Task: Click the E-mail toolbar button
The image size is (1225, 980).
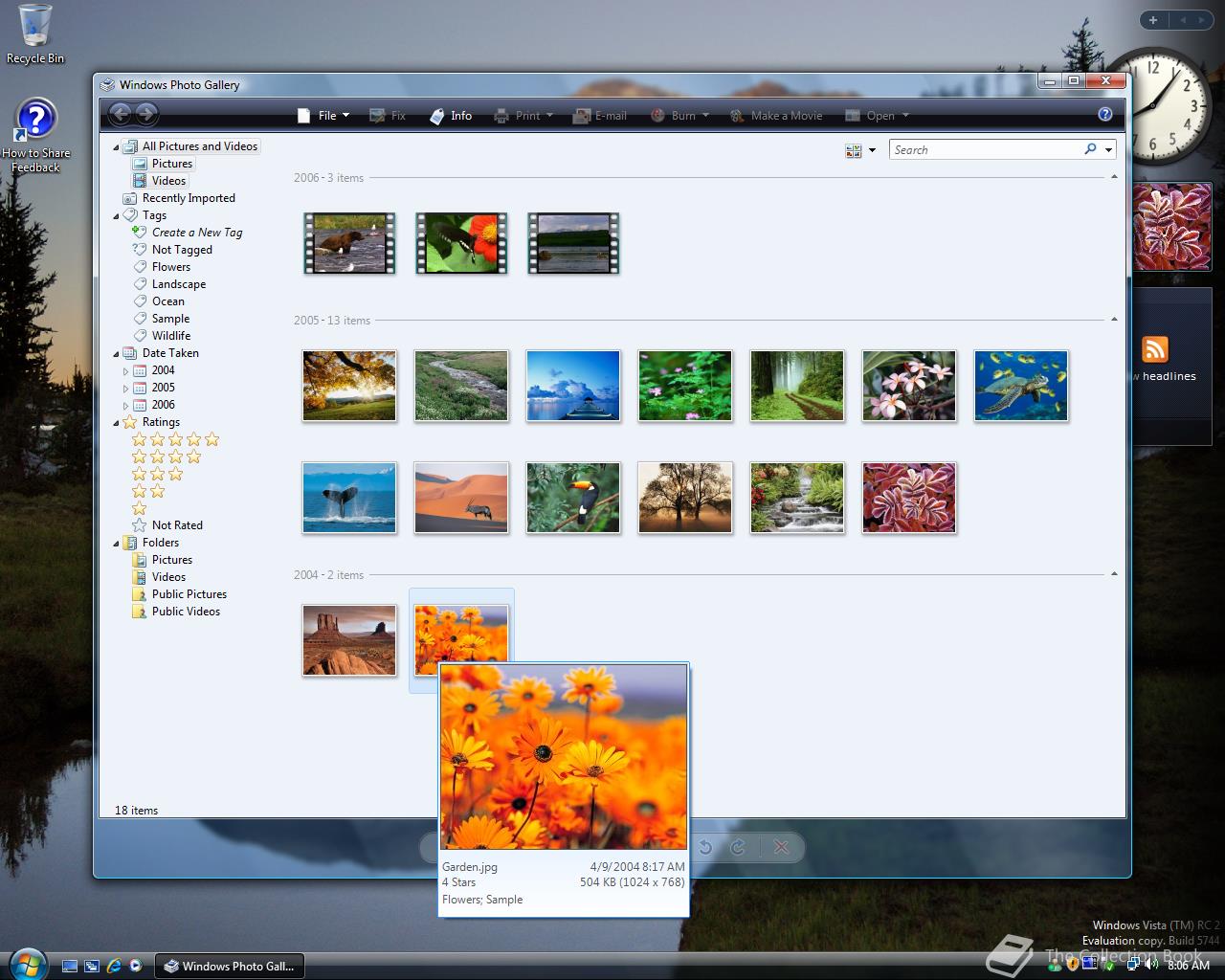Action: [x=600, y=115]
